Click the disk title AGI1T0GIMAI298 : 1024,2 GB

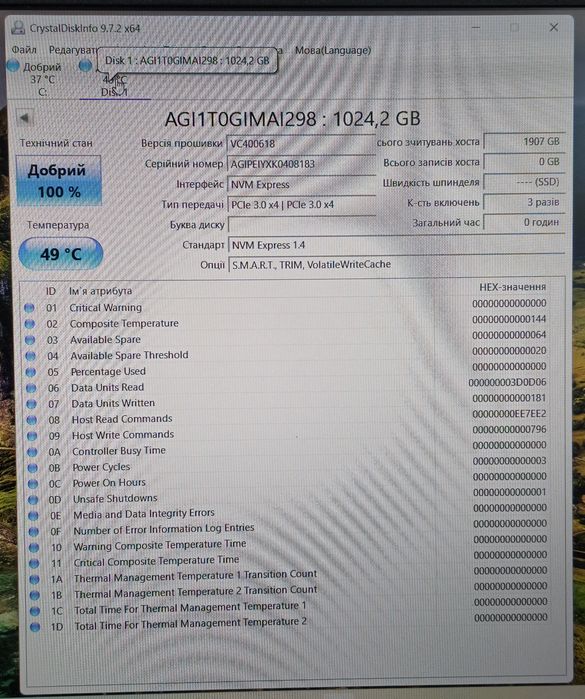click(292, 119)
